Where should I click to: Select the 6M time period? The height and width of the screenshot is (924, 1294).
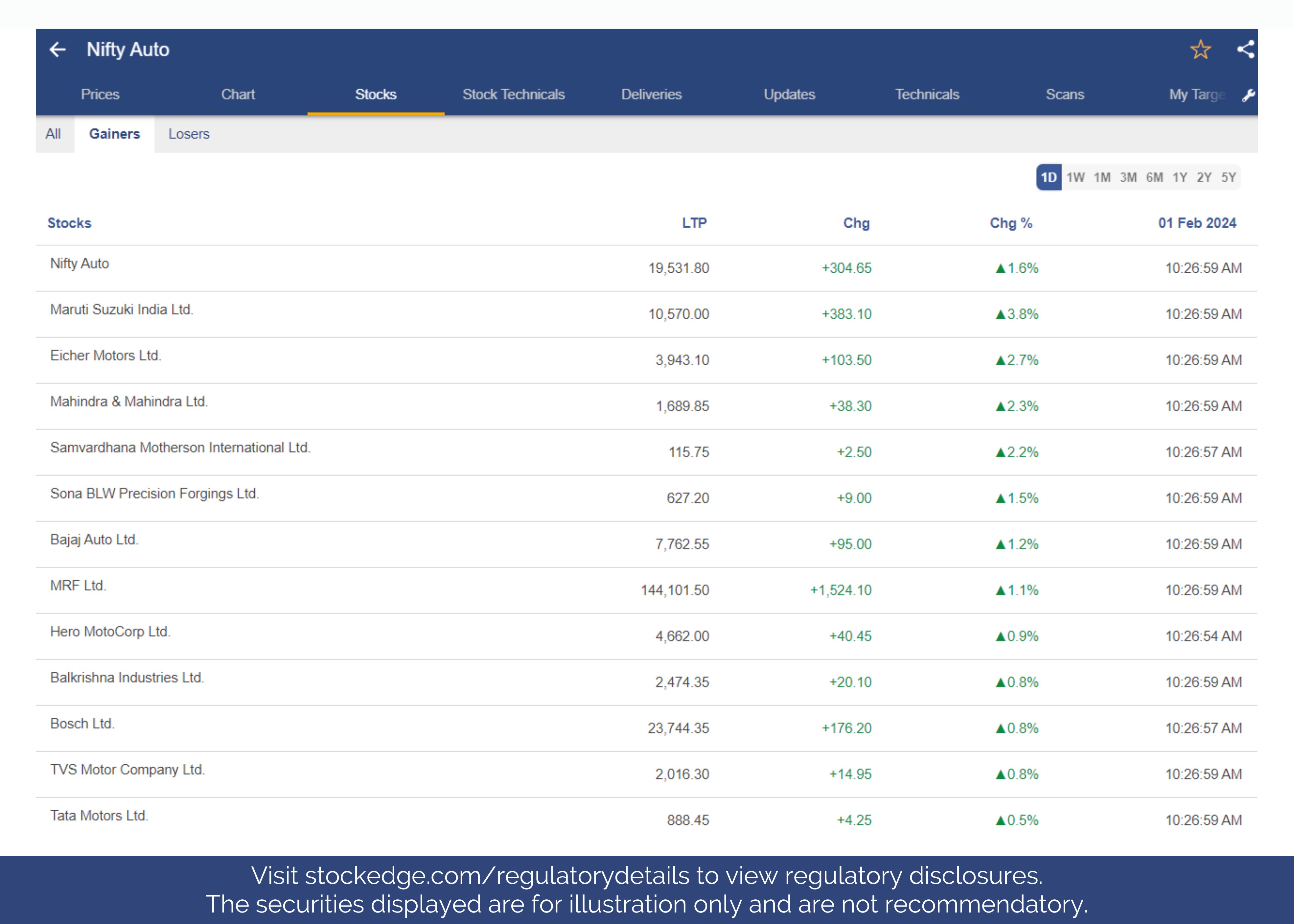click(x=1155, y=177)
